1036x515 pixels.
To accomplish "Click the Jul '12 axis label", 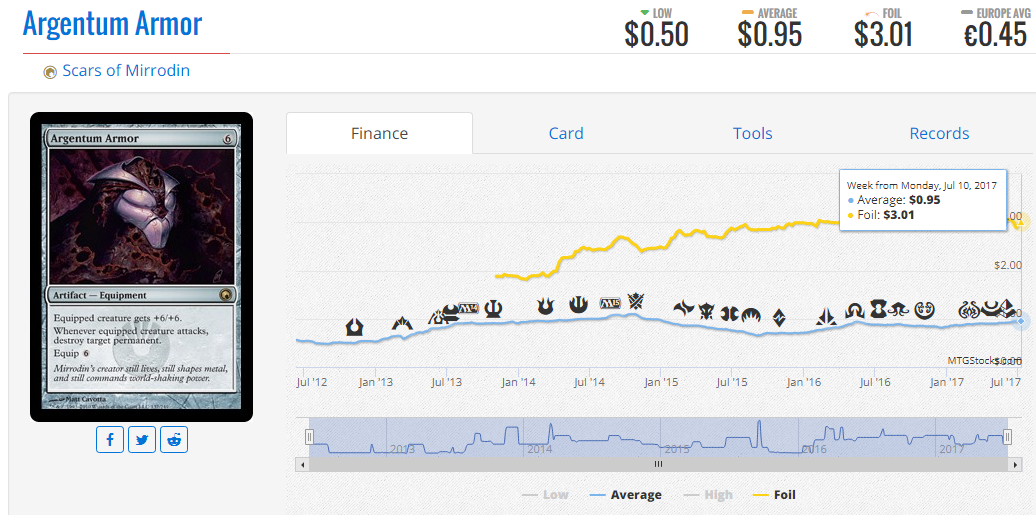I will tap(314, 382).
